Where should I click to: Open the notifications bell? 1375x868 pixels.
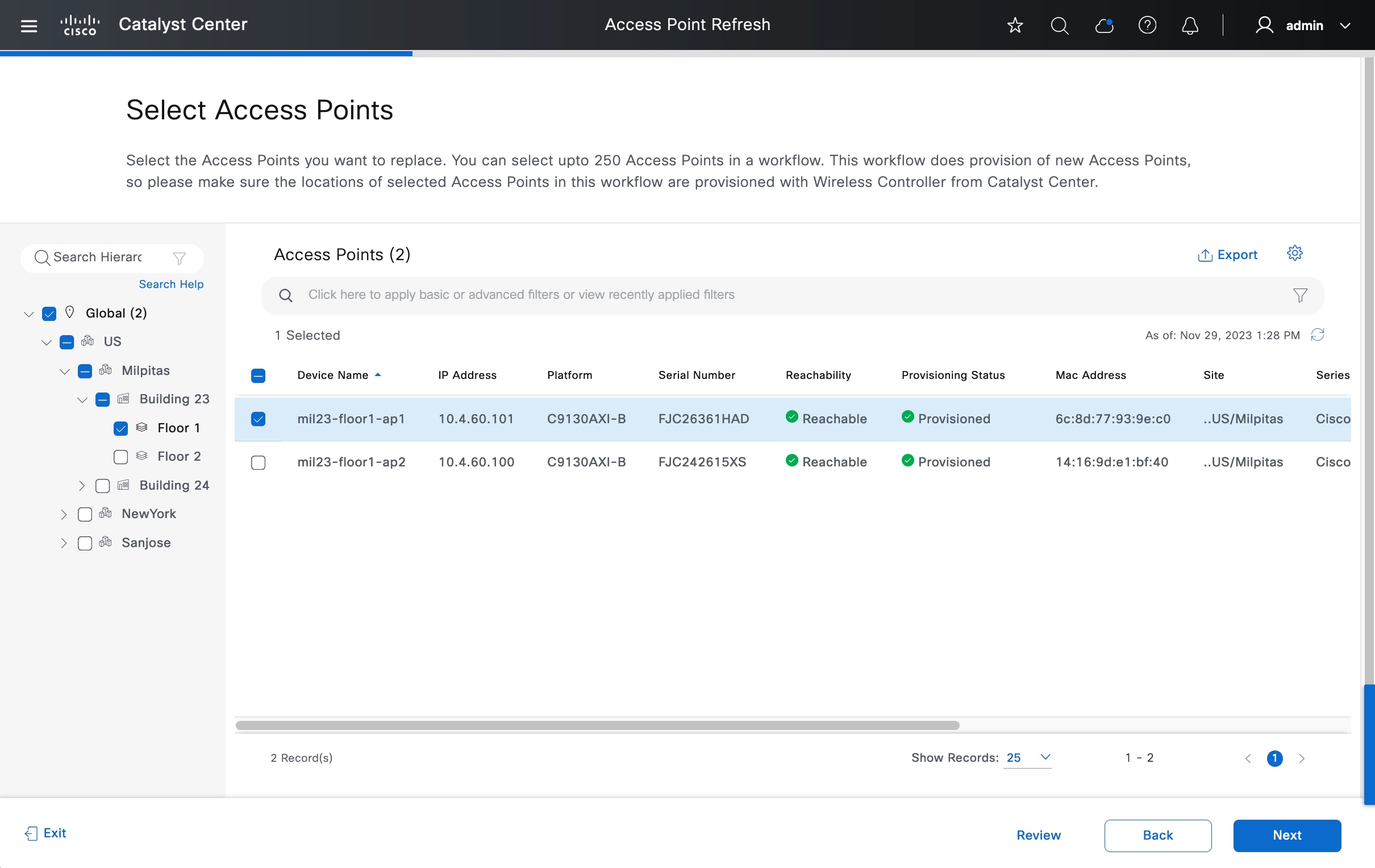pyautogui.click(x=1190, y=26)
